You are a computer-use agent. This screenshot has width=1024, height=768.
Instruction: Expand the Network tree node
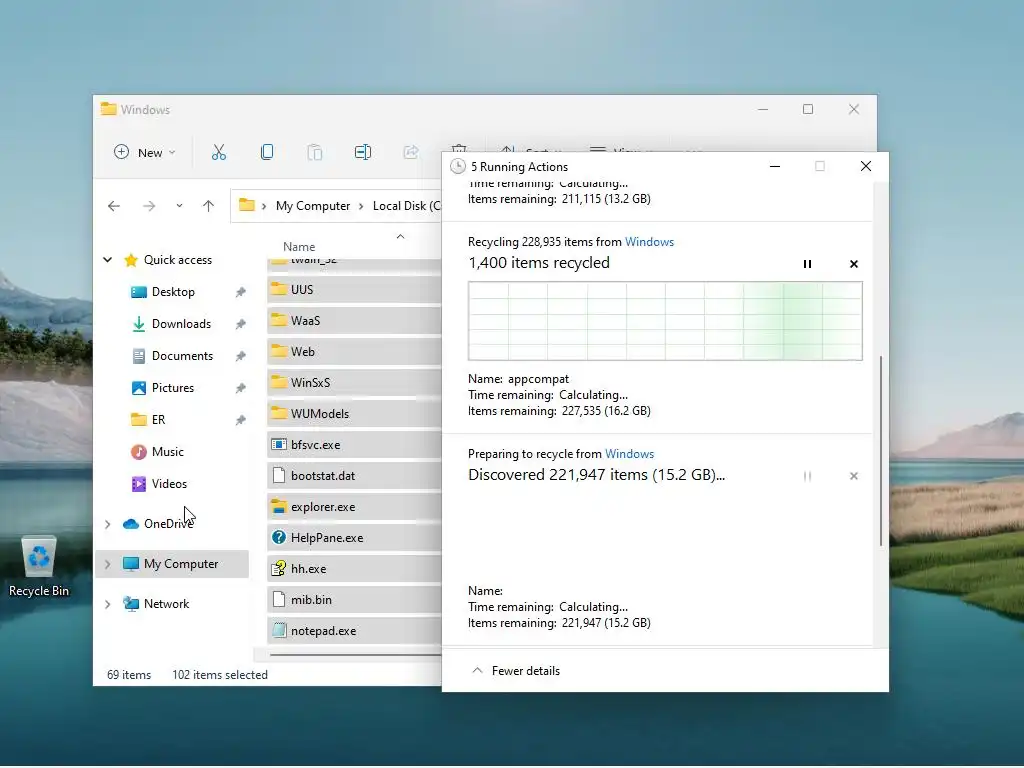click(108, 604)
